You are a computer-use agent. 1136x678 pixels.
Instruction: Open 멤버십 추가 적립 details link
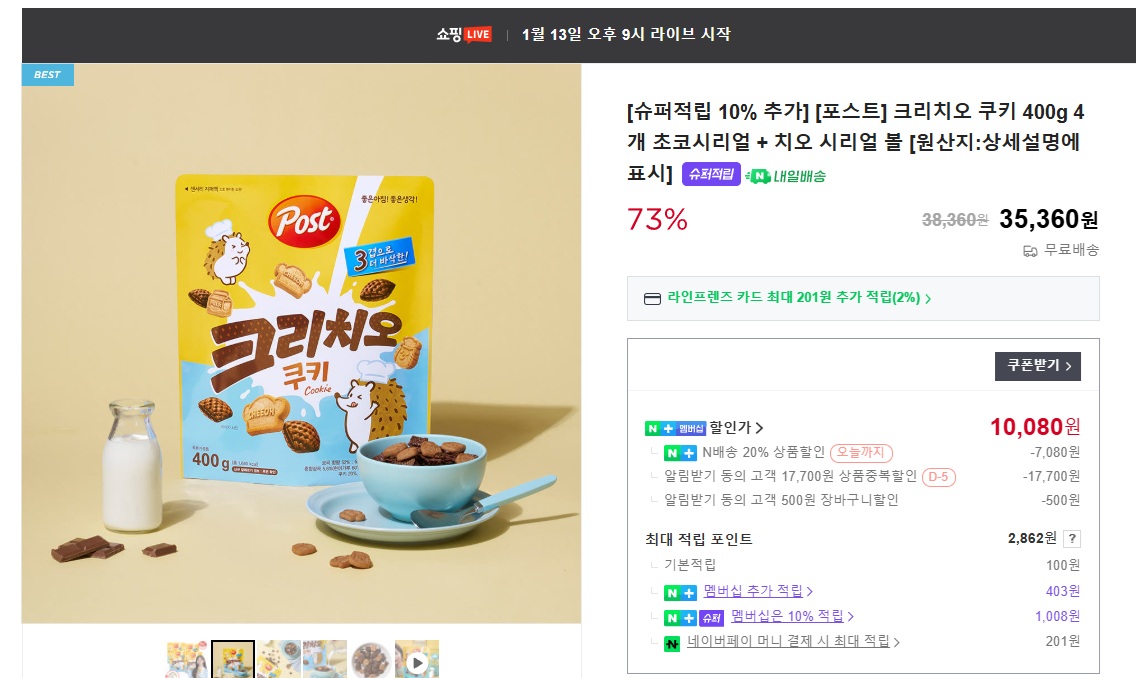click(x=758, y=591)
